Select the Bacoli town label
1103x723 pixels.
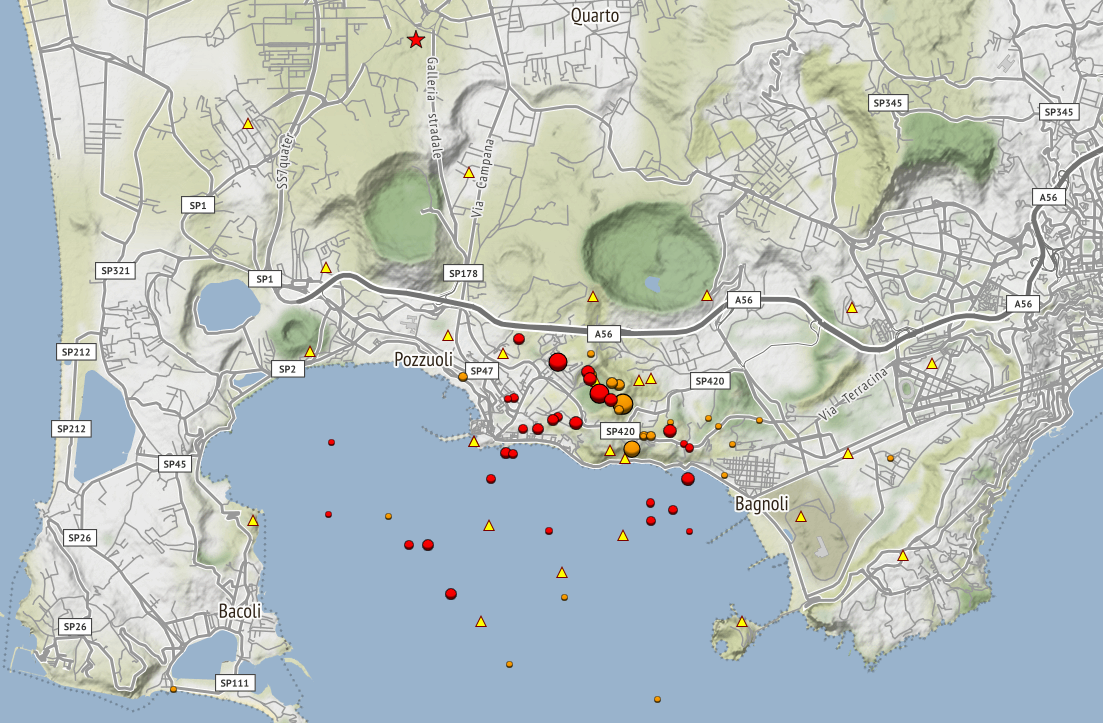point(240,611)
